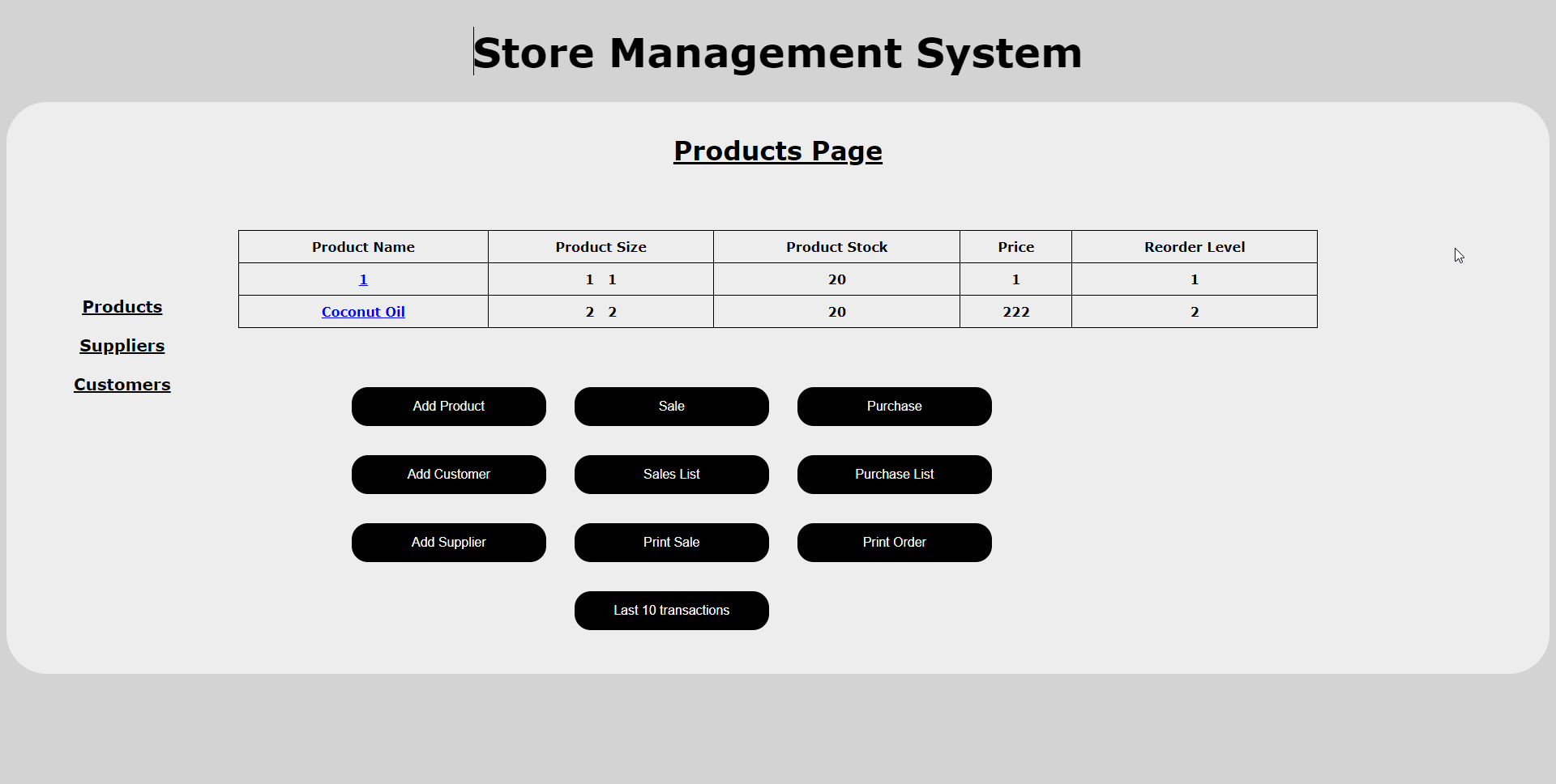Screen dimensions: 1556x784
Task: Click the Store Management System title
Action: (778, 53)
